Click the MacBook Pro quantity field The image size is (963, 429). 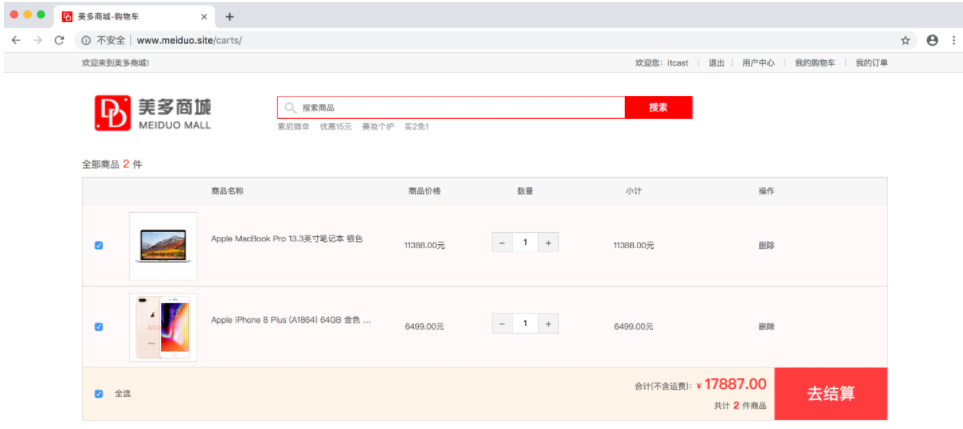click(525, 242)
